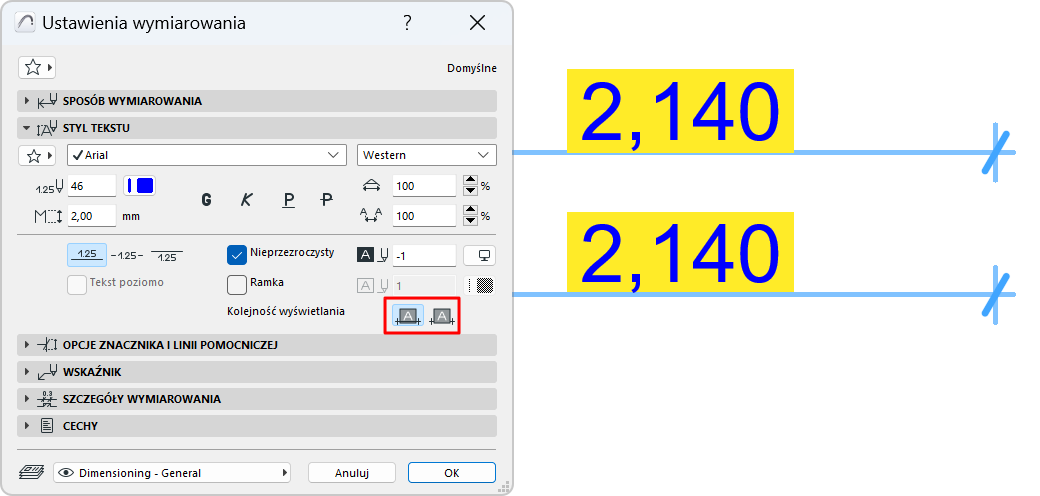Image resolution: width=1040 pixels, height=496 pixels.
Task: Click the layer stack icon at bottom left
Action: [x=31, y=473]
